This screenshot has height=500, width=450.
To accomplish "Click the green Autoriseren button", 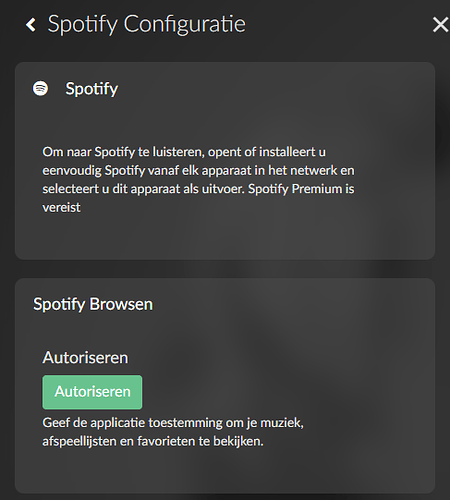I will (x=92, y=392).
